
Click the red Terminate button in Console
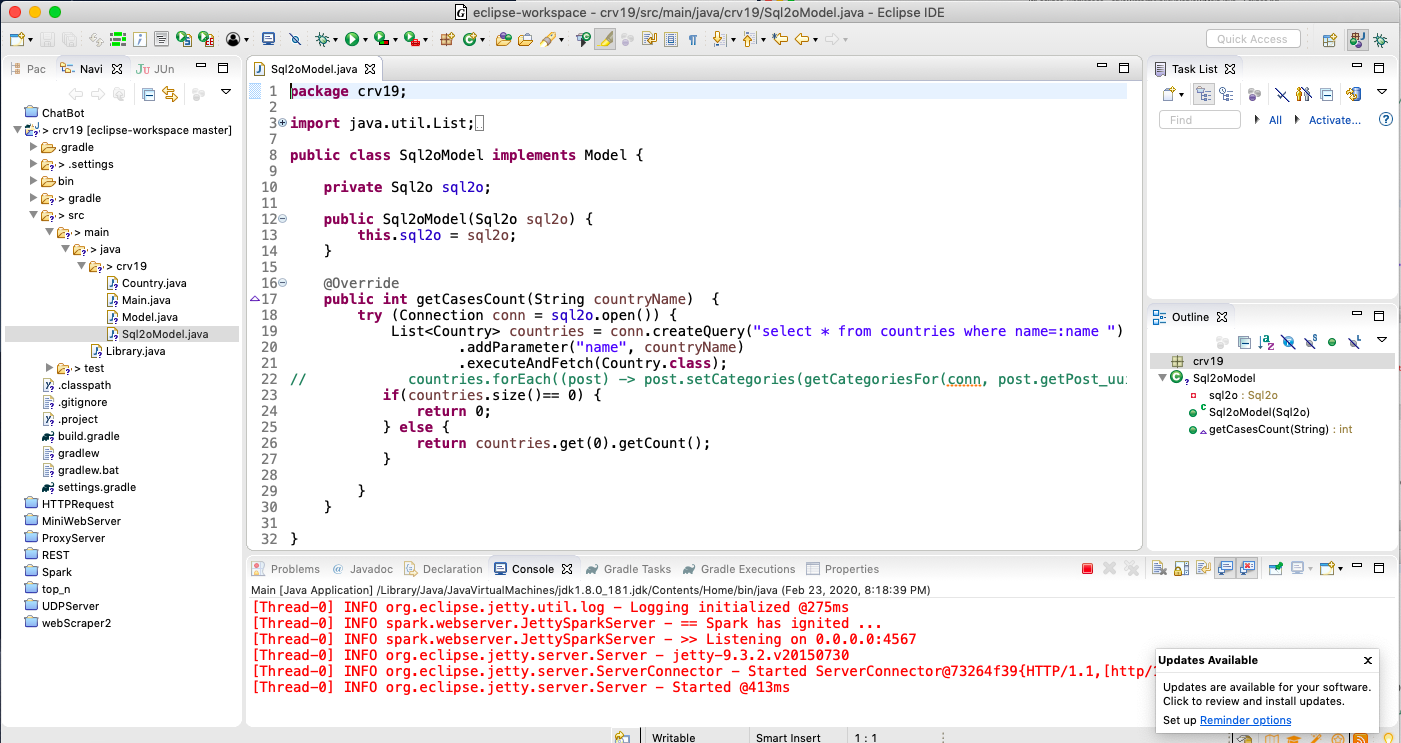(x=1087, y=569)
